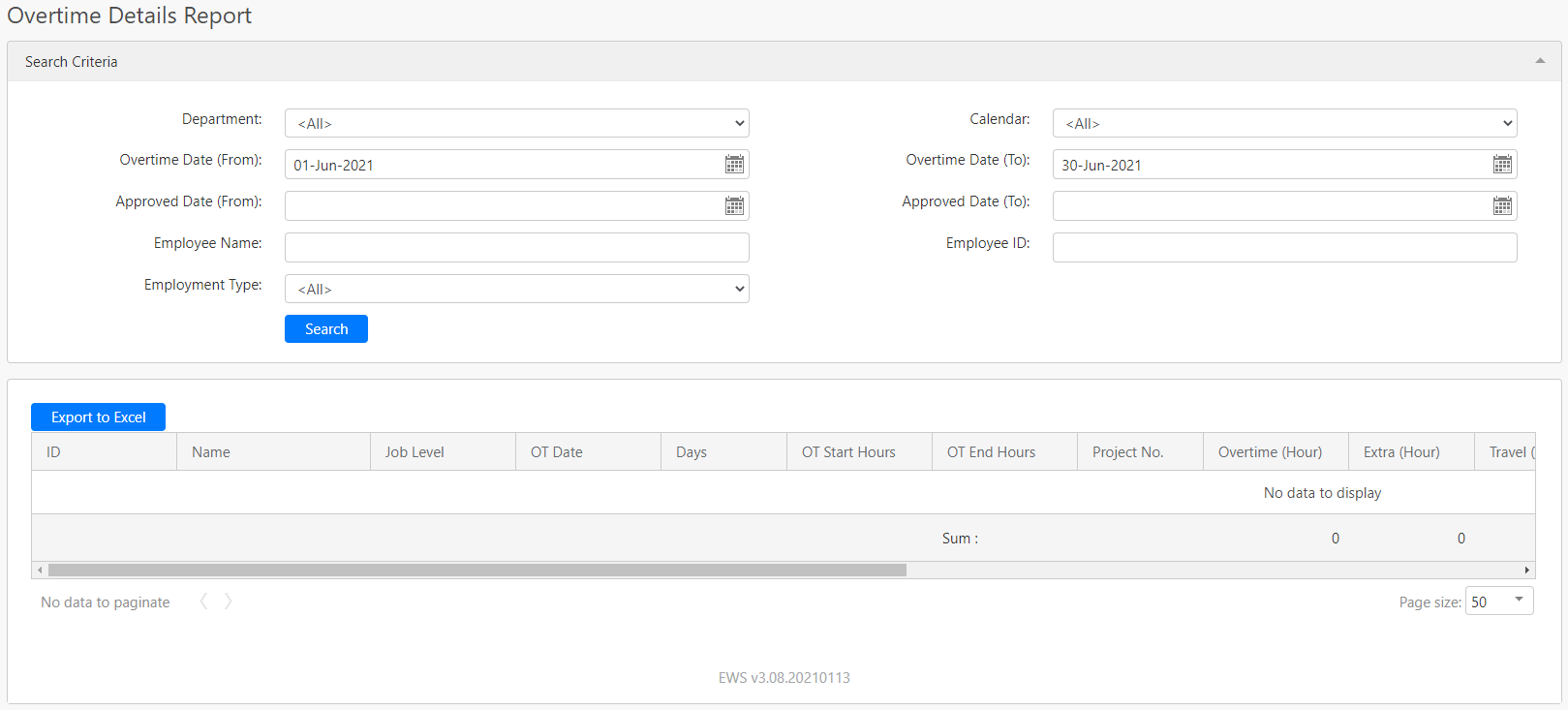Go to previous page chevron
The image size is (1568, 710).
(203, 602)
